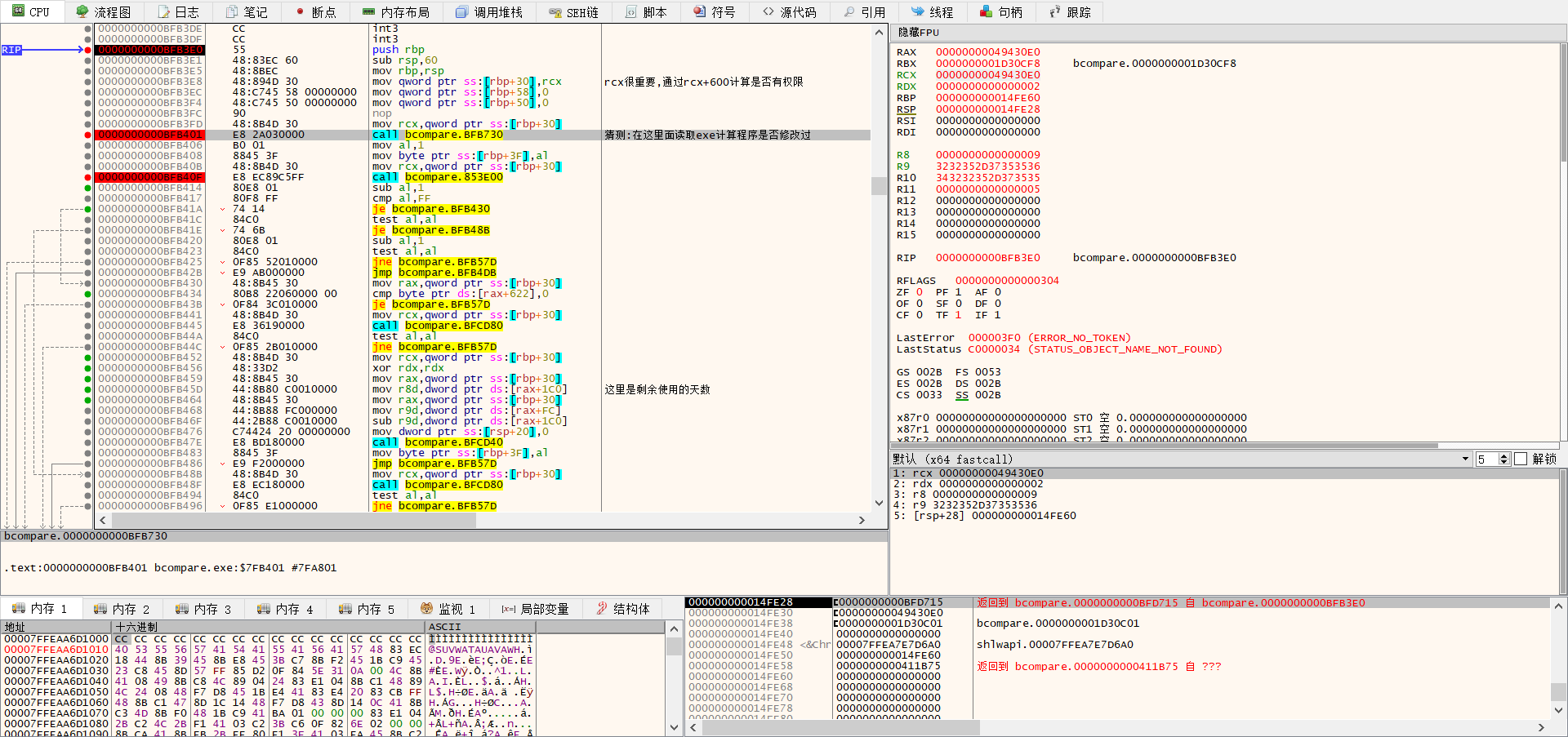
Task: Click the stack panel scrollbar up arrow
Action: coord(1558,606)
